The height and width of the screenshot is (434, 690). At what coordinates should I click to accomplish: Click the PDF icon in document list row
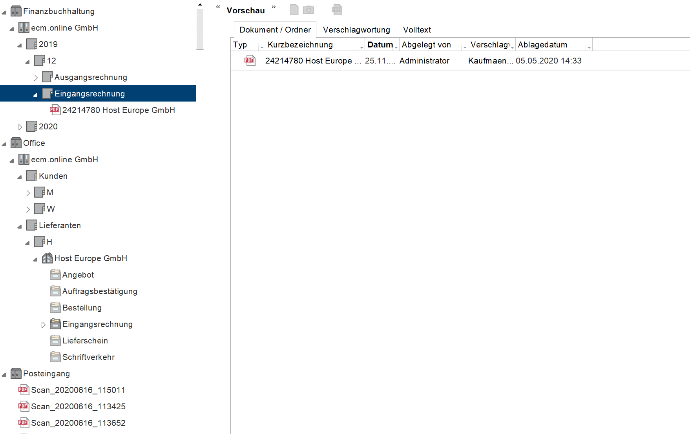click(250, 61)
